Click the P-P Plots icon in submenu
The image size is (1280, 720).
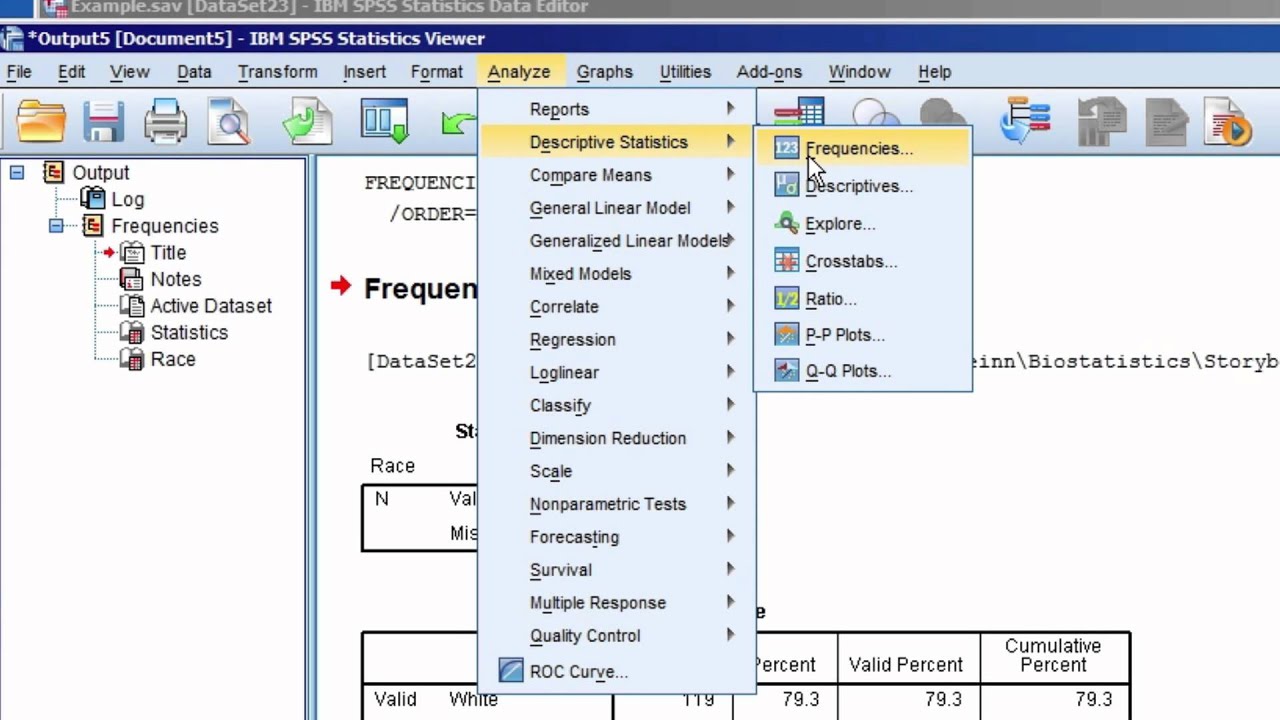(x=787, y=335)
